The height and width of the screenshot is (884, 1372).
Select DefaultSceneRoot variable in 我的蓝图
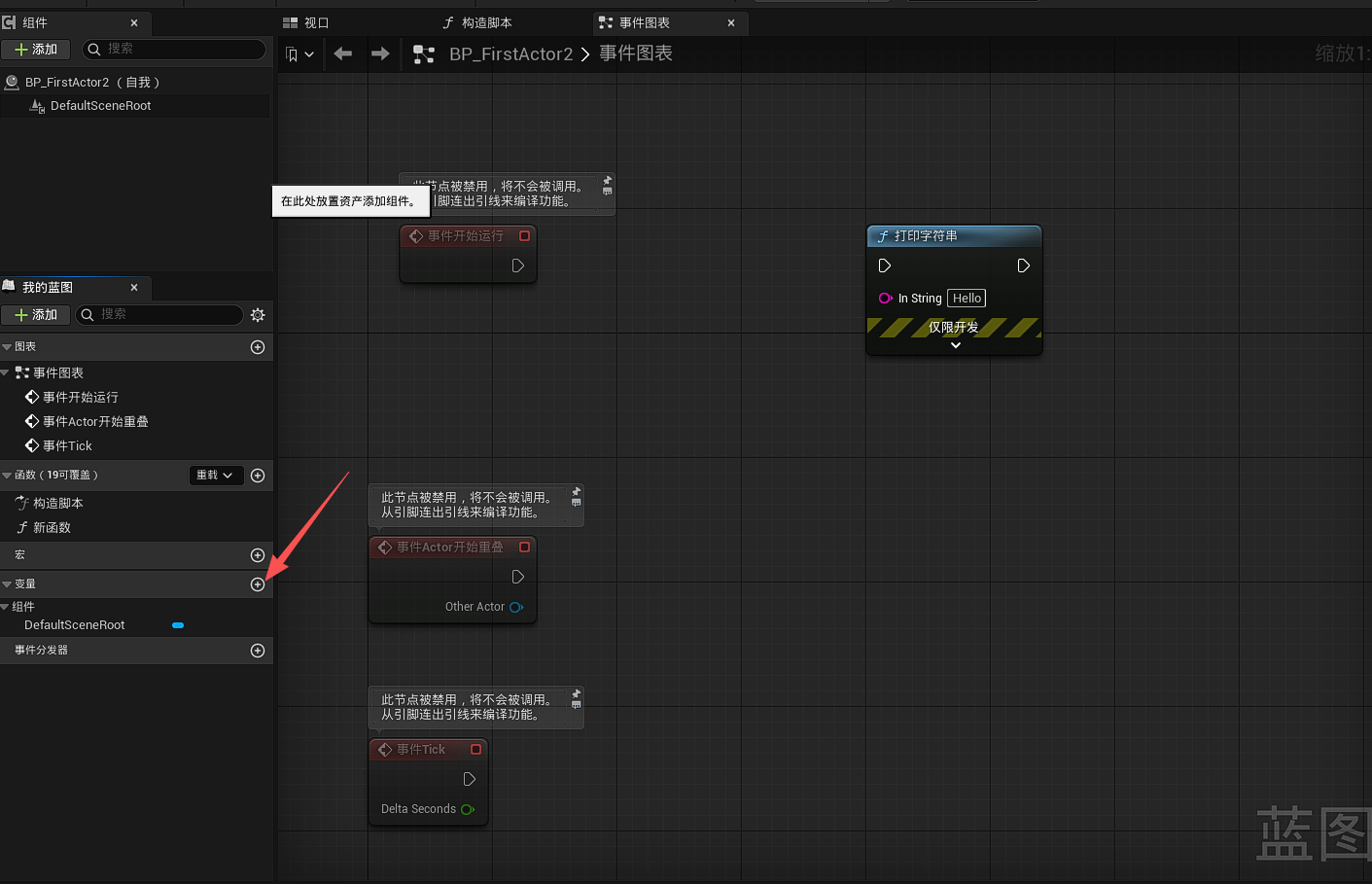pyautogui.click(x=75, y=625)
